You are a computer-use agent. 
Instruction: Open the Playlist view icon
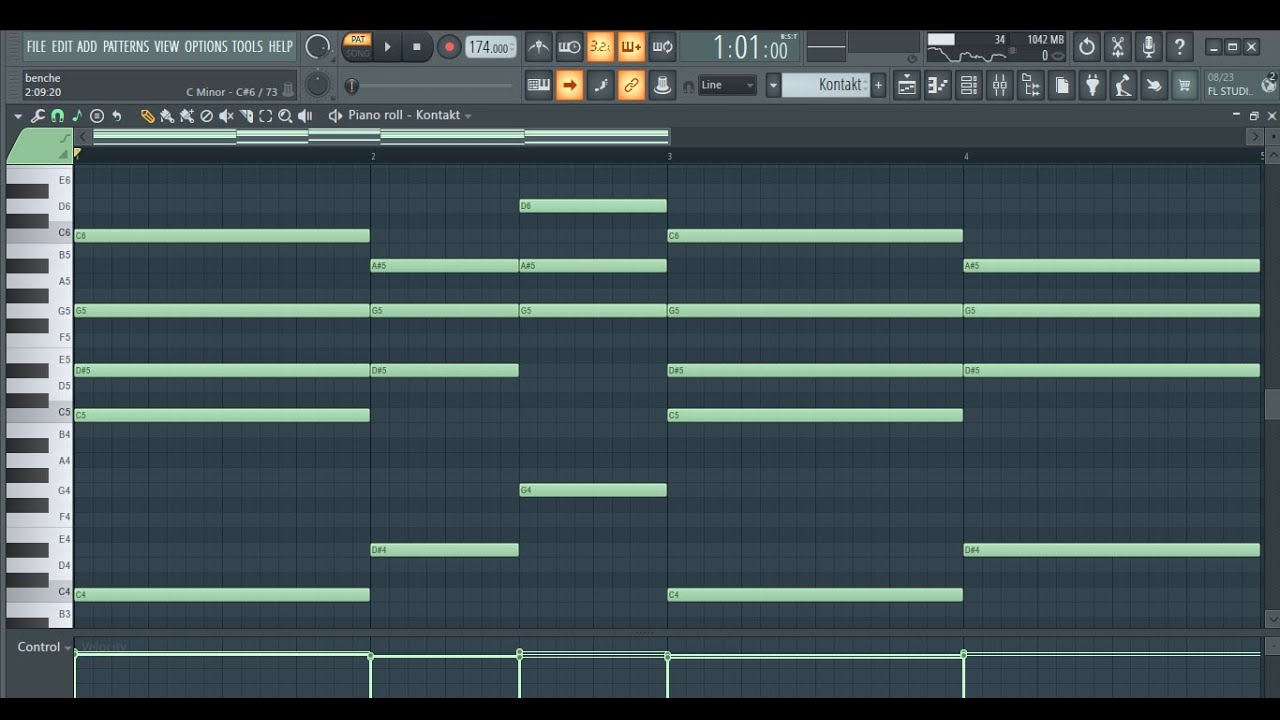pyautogui.click(x=906, y=86)
